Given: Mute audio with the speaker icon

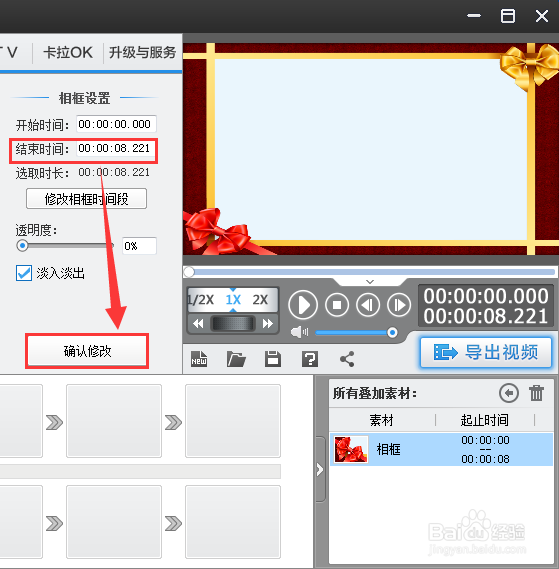Looking at the screenshot, I should coord(299,332).
